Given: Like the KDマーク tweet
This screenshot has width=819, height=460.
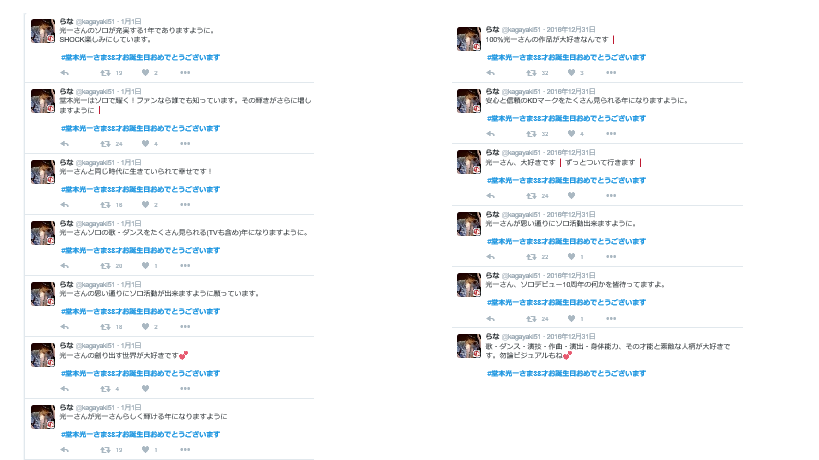Looking at the screenshot, I should [571, 134].
